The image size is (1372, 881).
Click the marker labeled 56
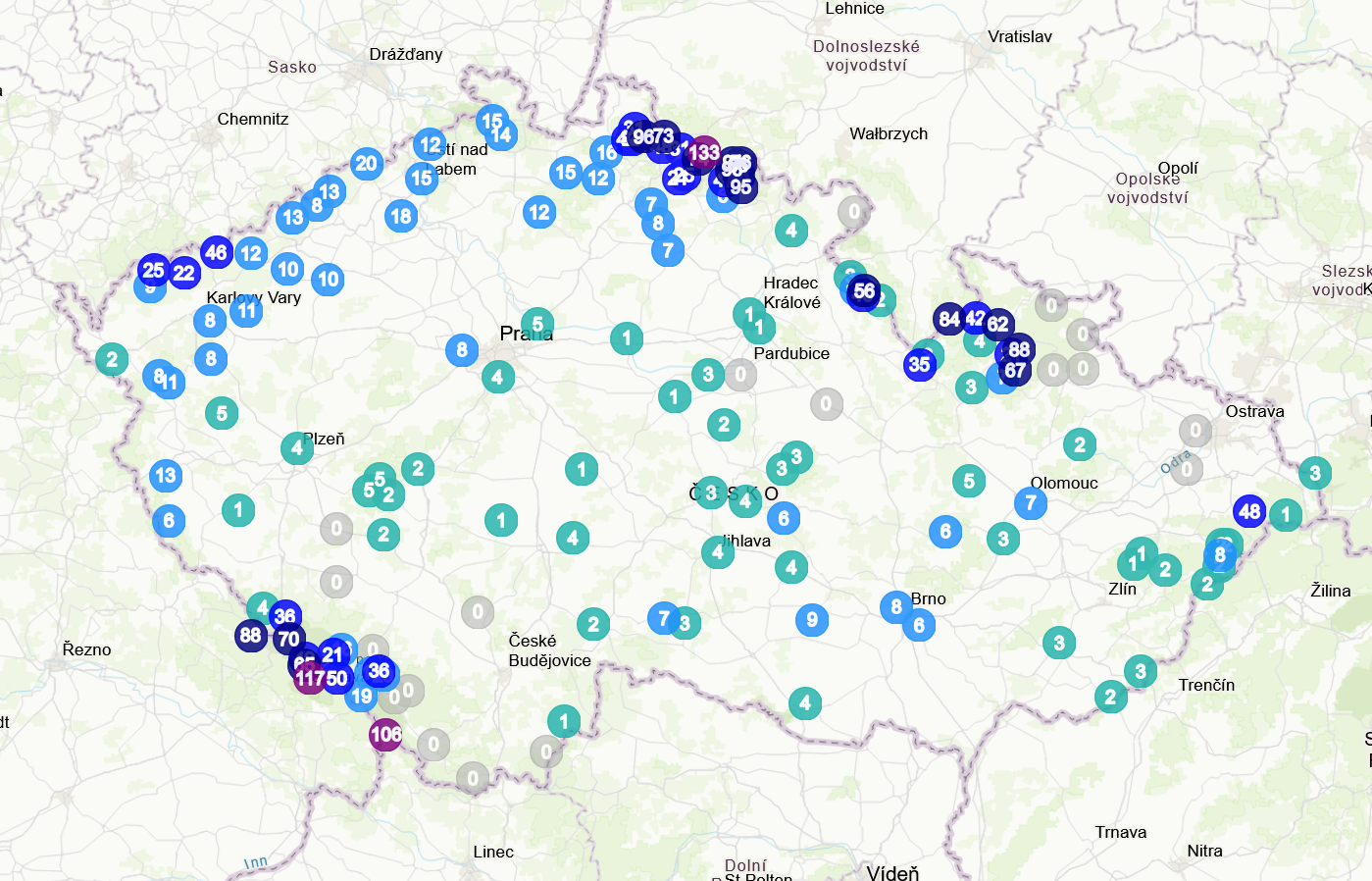(x=864, y=291)
